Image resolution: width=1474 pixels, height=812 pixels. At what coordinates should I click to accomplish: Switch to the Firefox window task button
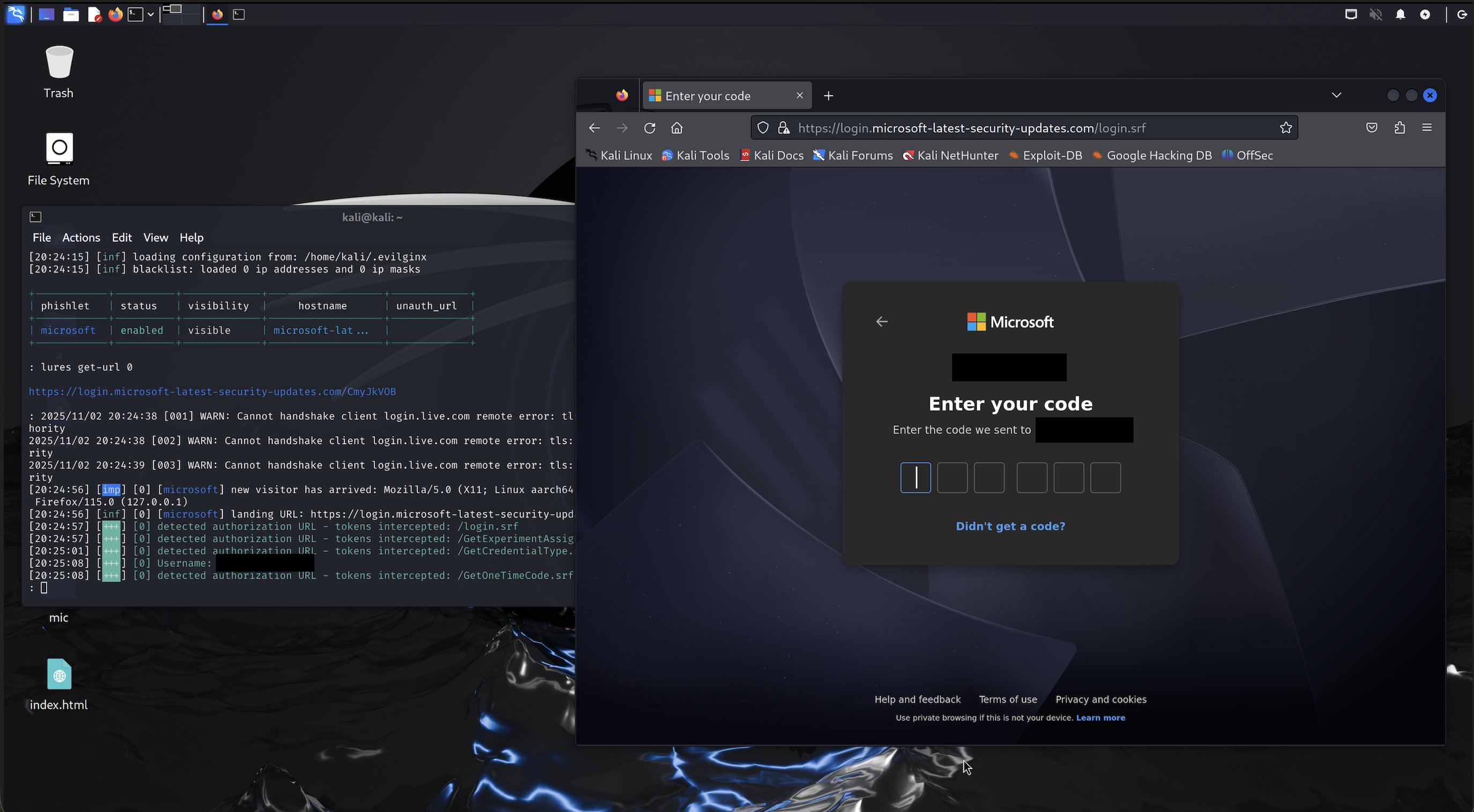[217, 14]
